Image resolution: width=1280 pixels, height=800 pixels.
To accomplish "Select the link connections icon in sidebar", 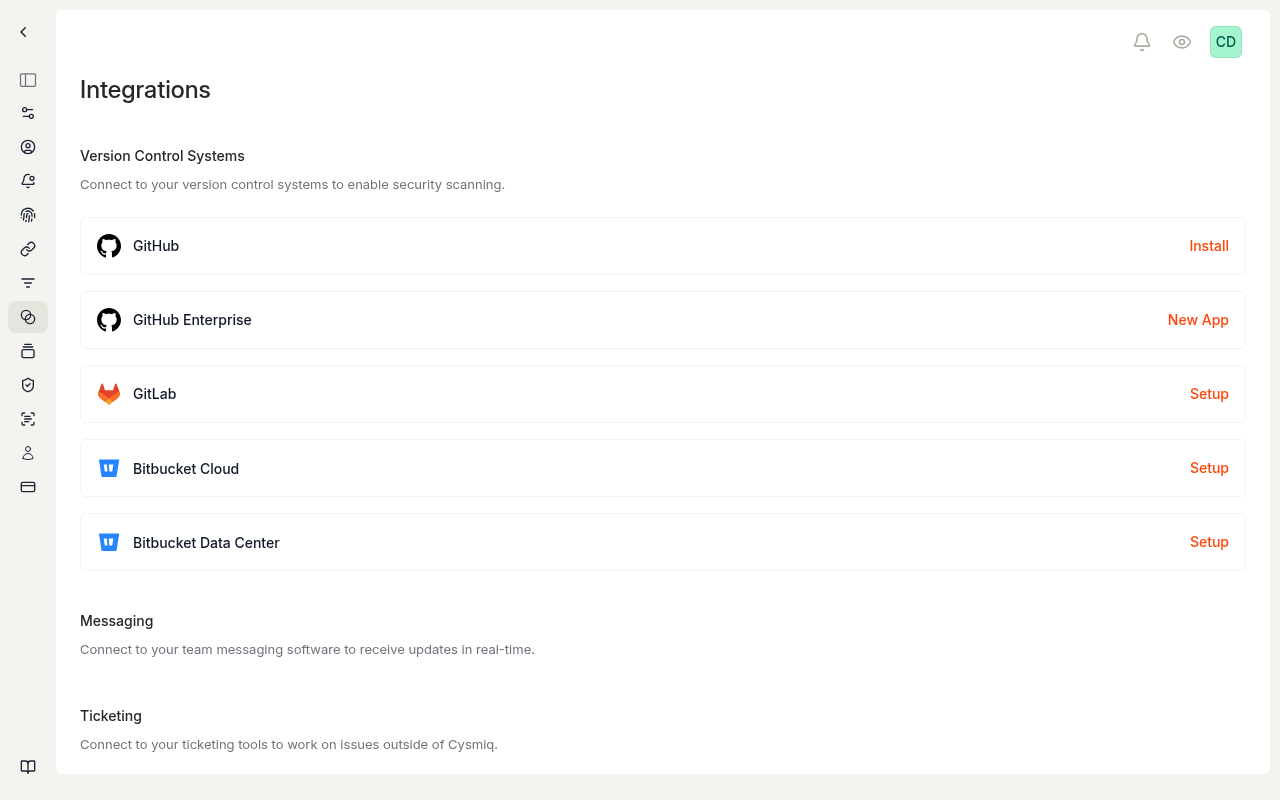I will (x=27, y=249).
